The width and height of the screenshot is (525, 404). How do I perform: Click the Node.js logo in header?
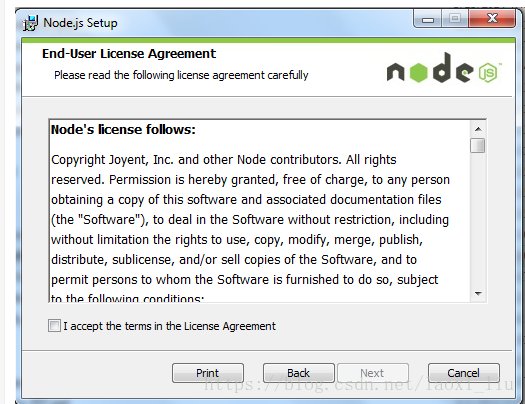tap(444, 68)
